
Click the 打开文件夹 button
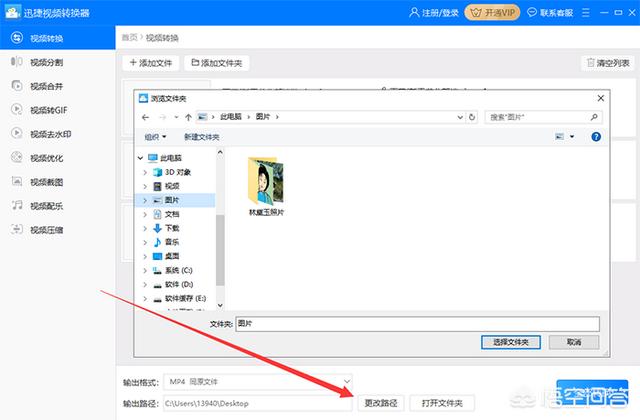point(442,403)
